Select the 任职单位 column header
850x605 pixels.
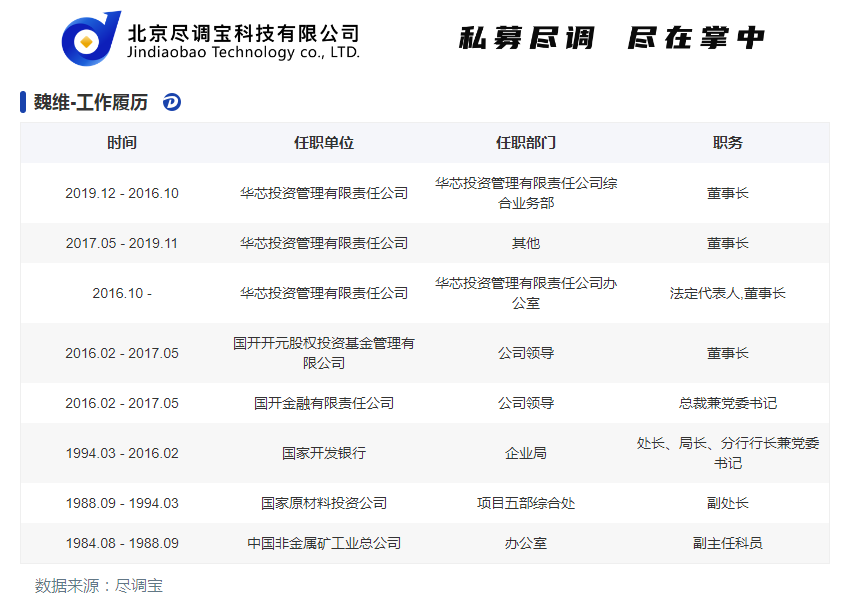point(324,143)
